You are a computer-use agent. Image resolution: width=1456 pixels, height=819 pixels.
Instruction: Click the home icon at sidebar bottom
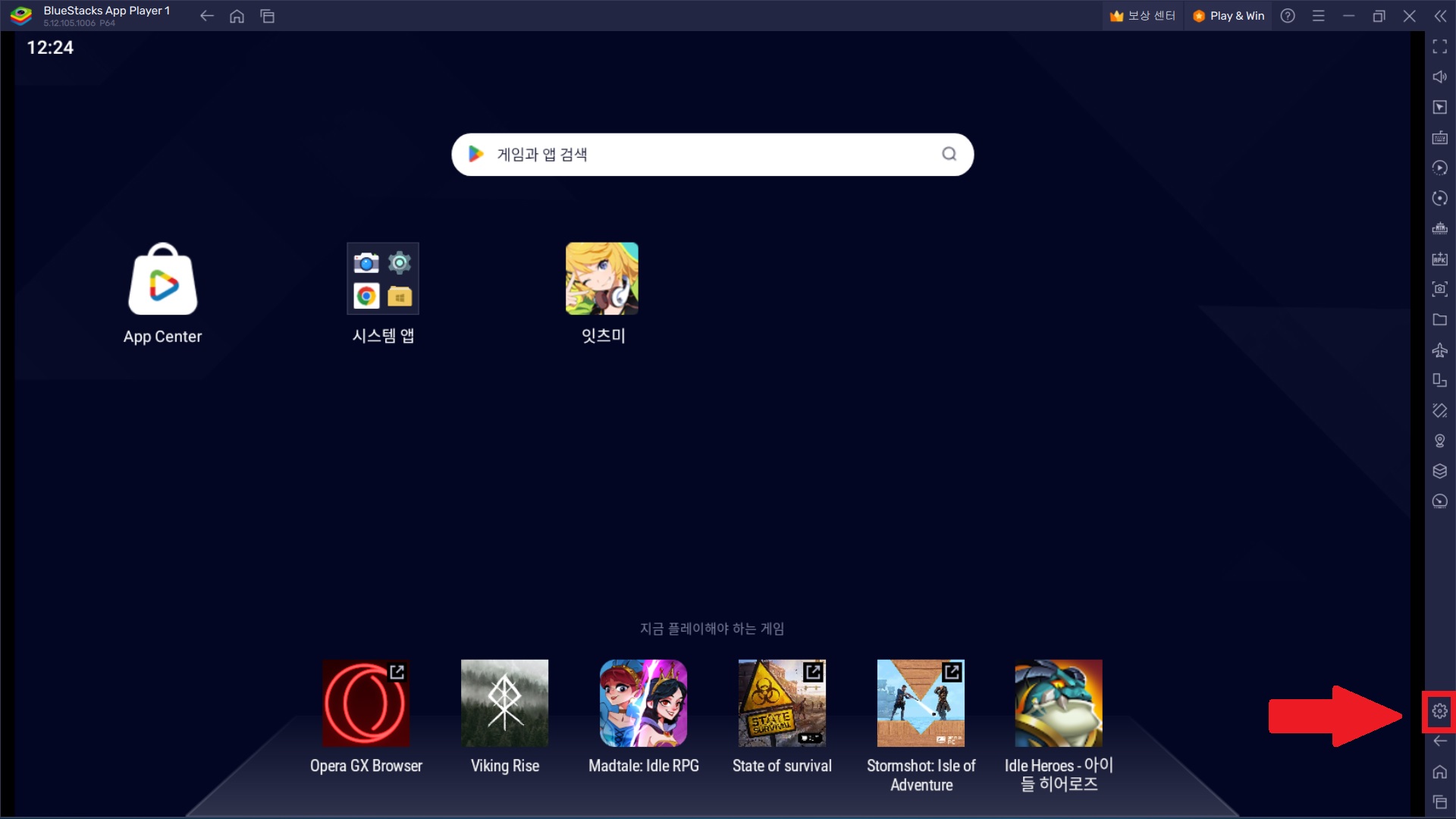pyautogui.click(x=1440, y=772)
